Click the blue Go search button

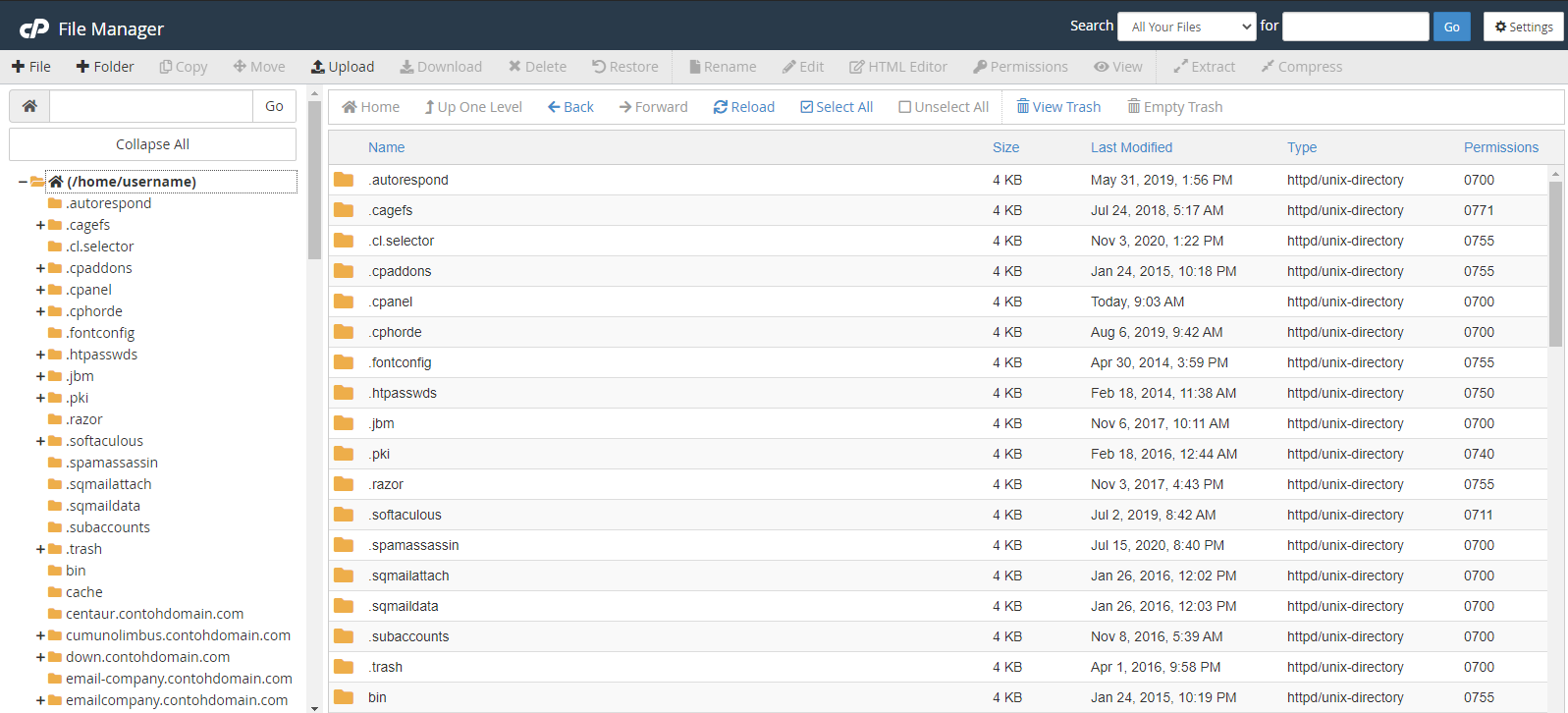pyautogui.click(x=1451, y=27)
